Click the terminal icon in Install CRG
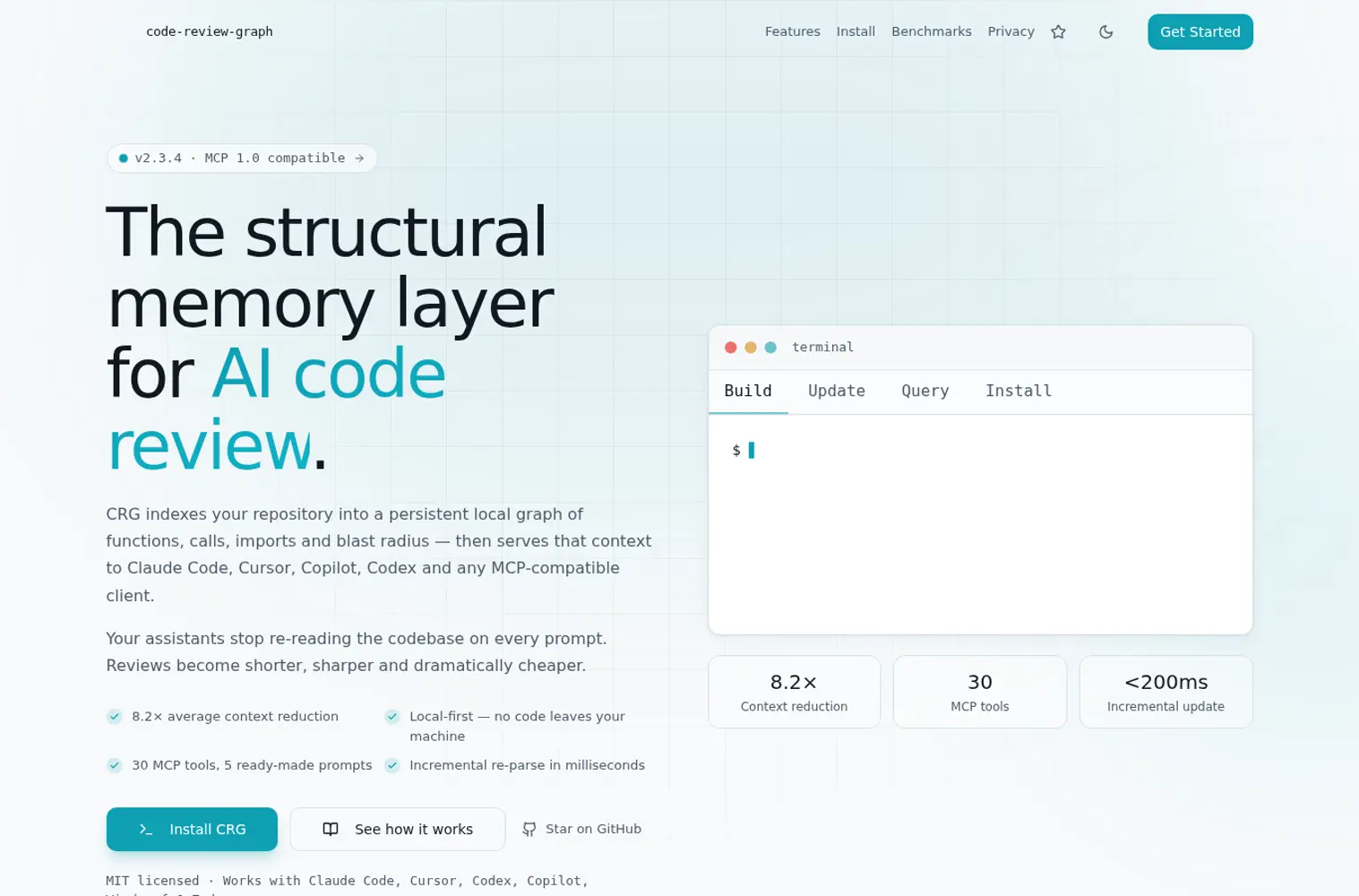This screenshot has height=896, width=1359. click(x=146, y=830)
